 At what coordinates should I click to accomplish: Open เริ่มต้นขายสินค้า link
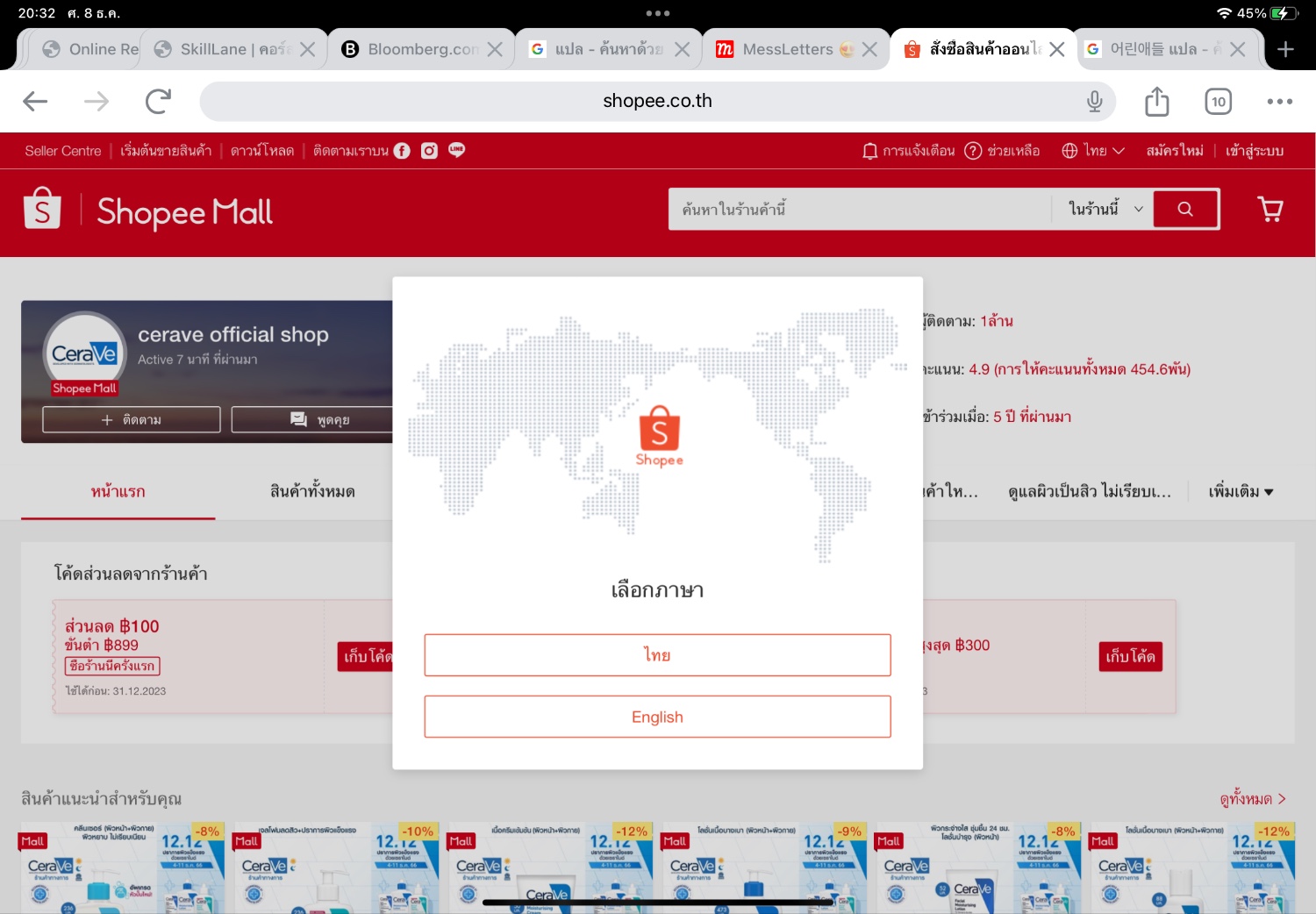tap(166, 151)
